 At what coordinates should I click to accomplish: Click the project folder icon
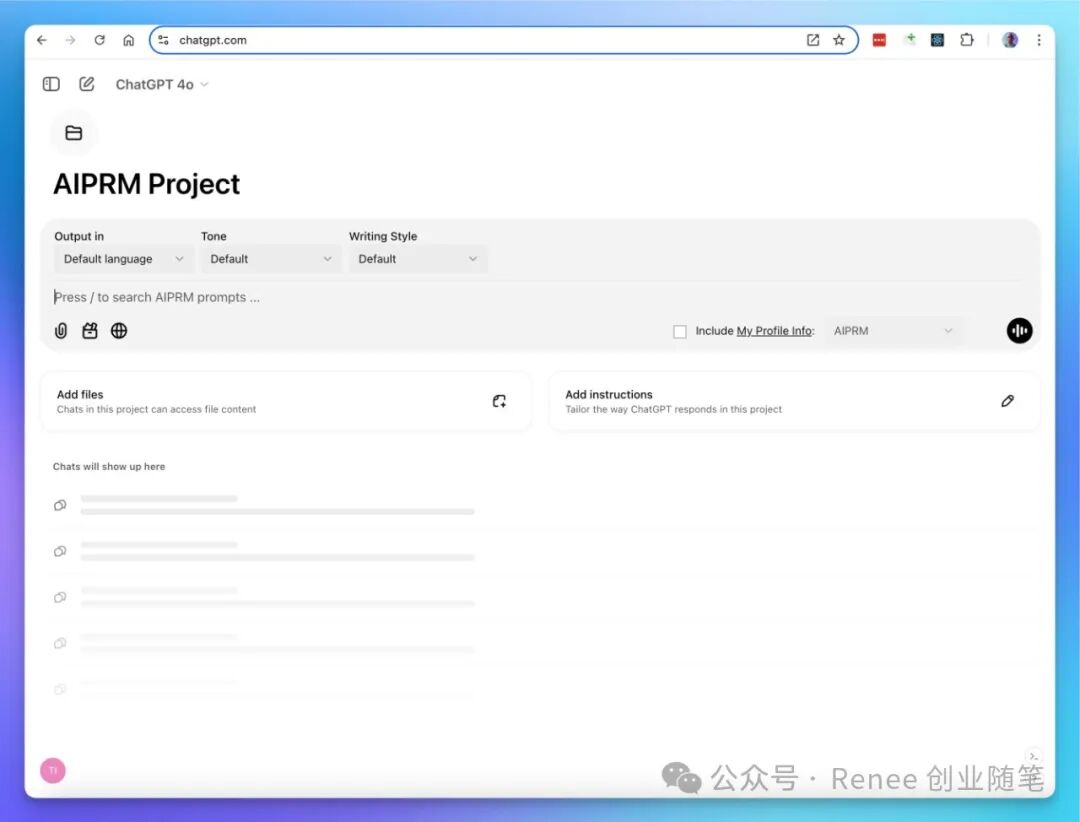[74, 133]
